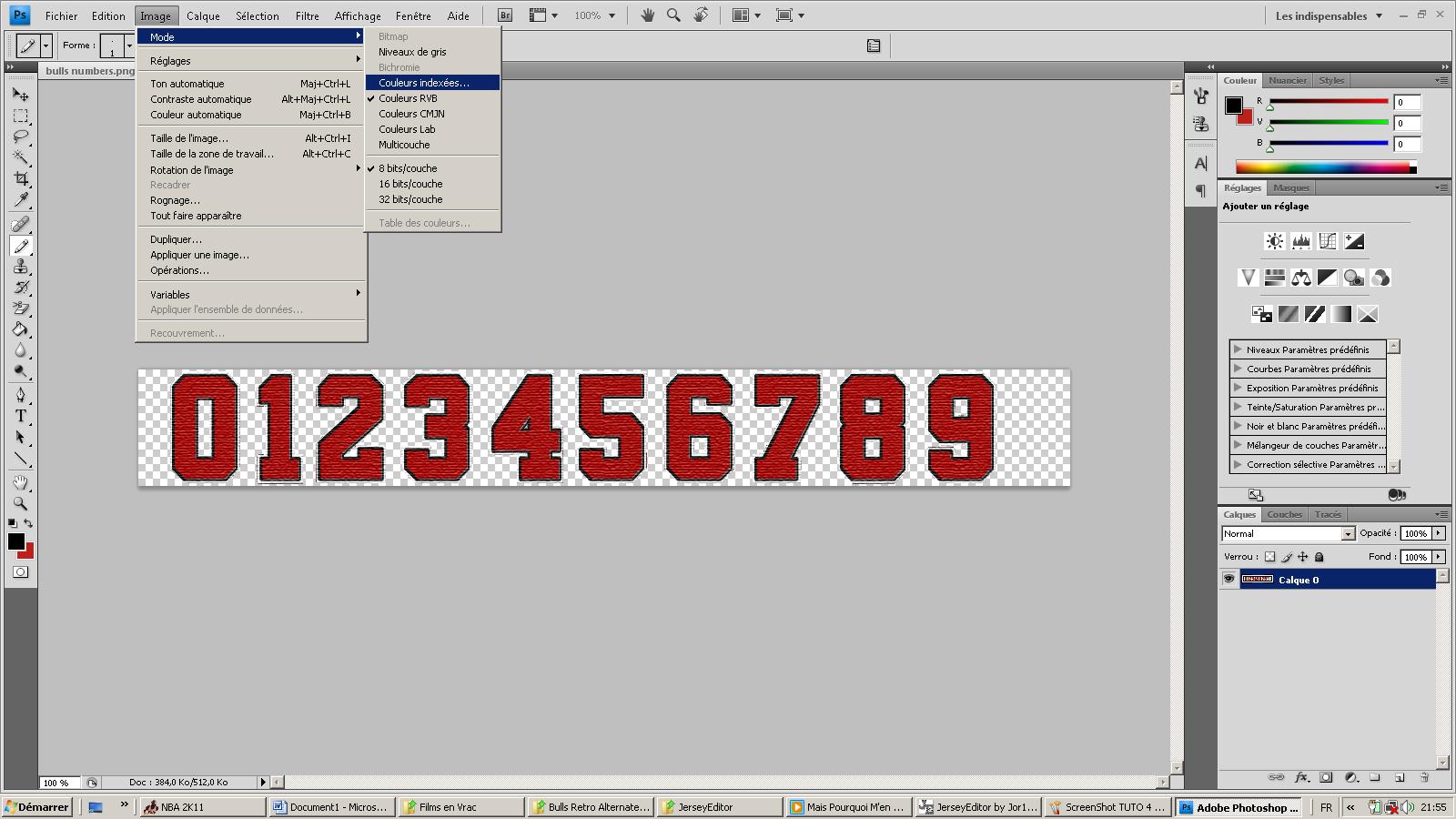
Task: Open the Filtre menu
Action: [x=308, y=15]
